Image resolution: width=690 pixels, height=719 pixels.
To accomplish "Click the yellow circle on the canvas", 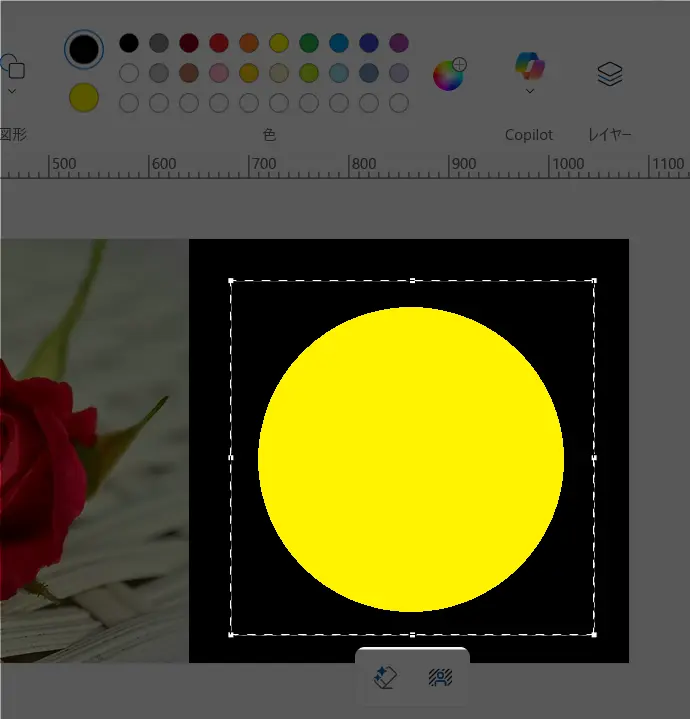I will pyautogui.click(x=411, y=459).
